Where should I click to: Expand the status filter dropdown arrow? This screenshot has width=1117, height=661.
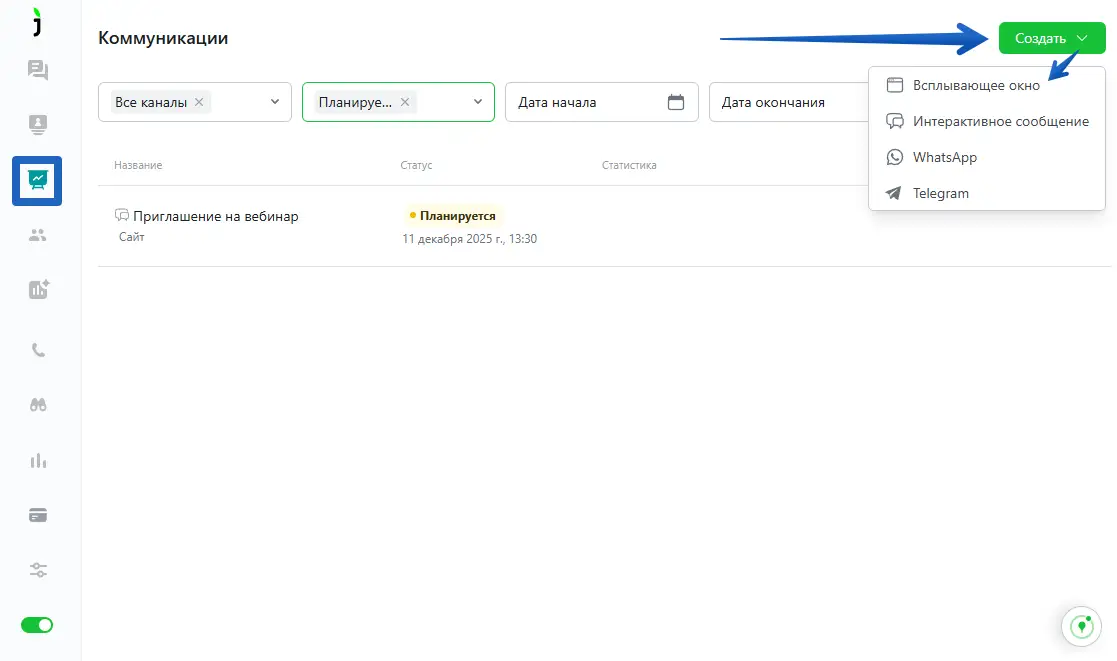[x=478, y=102]
